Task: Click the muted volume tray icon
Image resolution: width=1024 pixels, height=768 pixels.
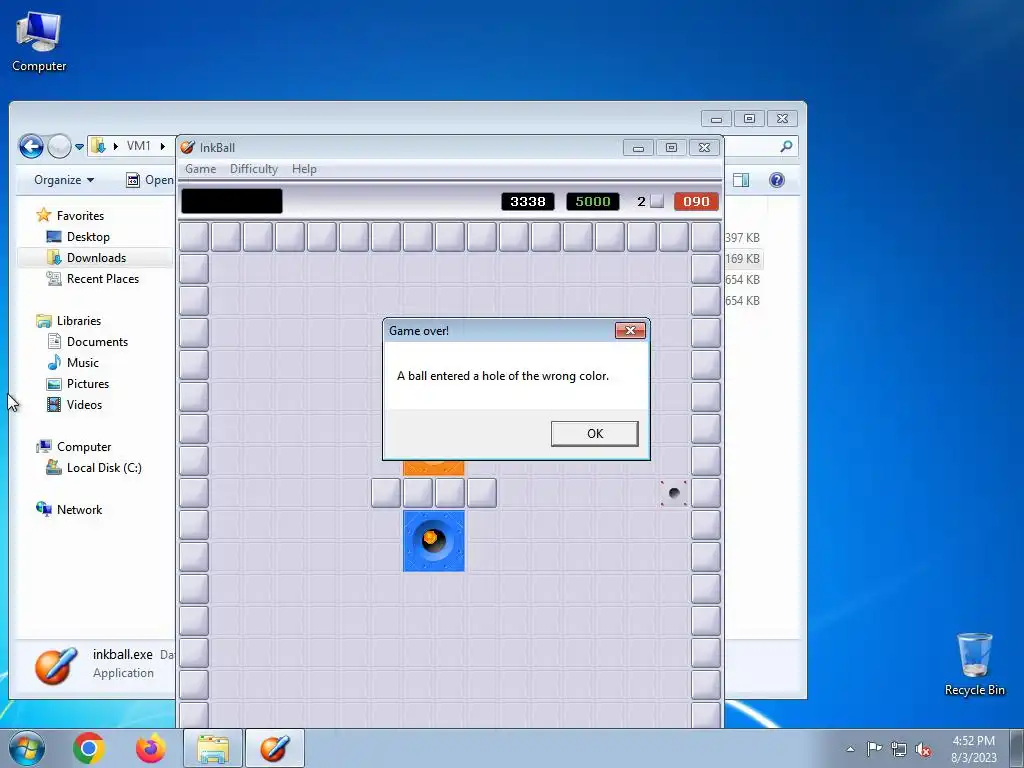Action: pyautogui.click(x=923, y=749)
